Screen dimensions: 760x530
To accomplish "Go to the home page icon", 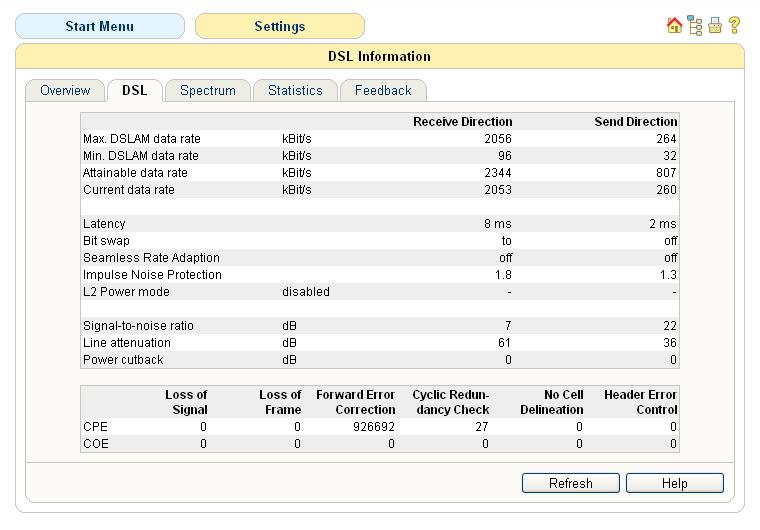I will (674, 25).
